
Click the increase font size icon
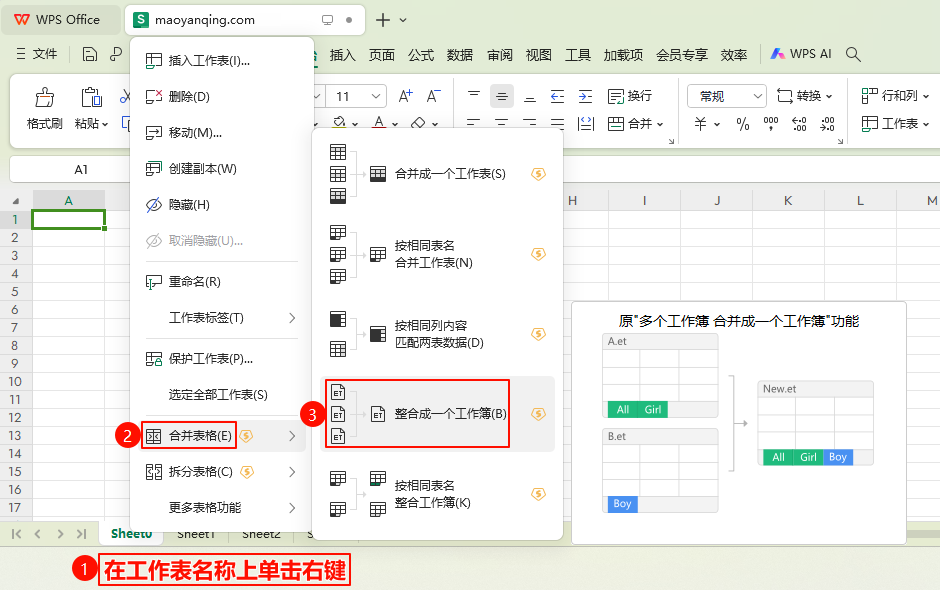tap(405, 96)
